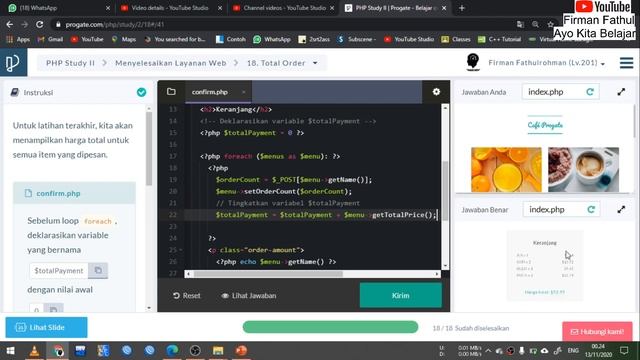Click the translate icon in address bar
The width and height of the screenshot is (640, 360).
click(x=520, y=24)
